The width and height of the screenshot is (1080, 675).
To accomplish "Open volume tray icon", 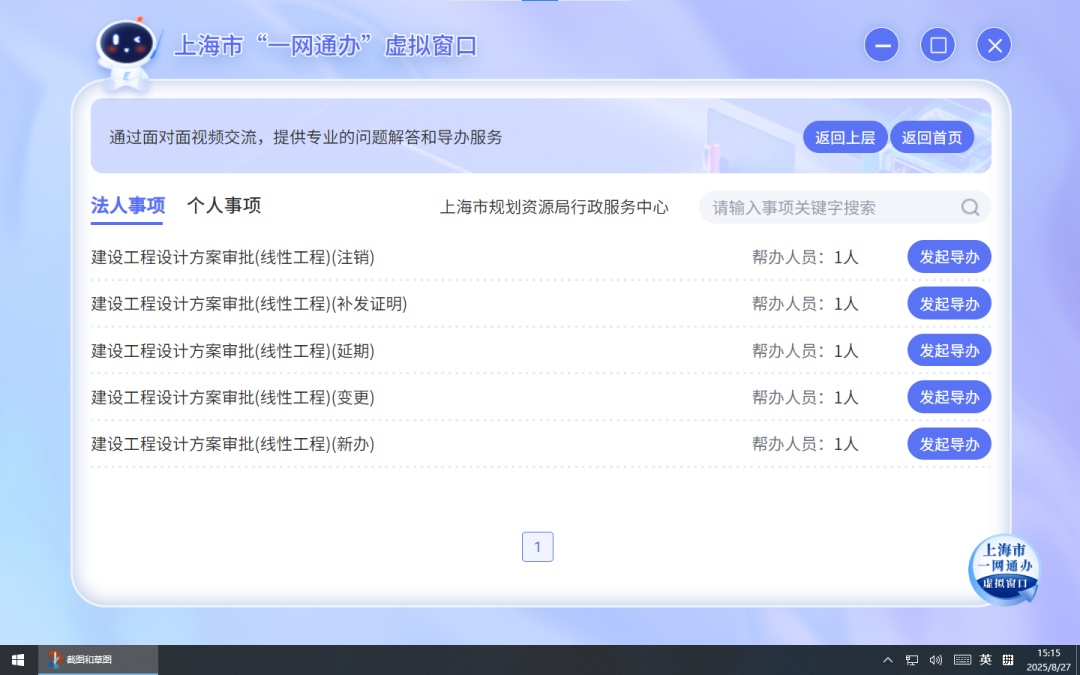I will (x=935, y=660).
